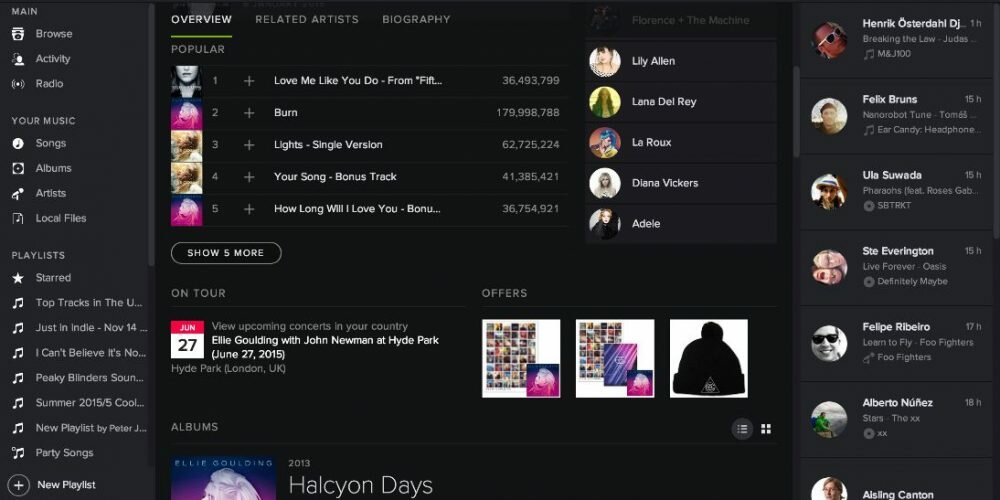Viewport: 1000px width, 500px height.
Task: Open the Activity section icon
Action: (18, 59)
